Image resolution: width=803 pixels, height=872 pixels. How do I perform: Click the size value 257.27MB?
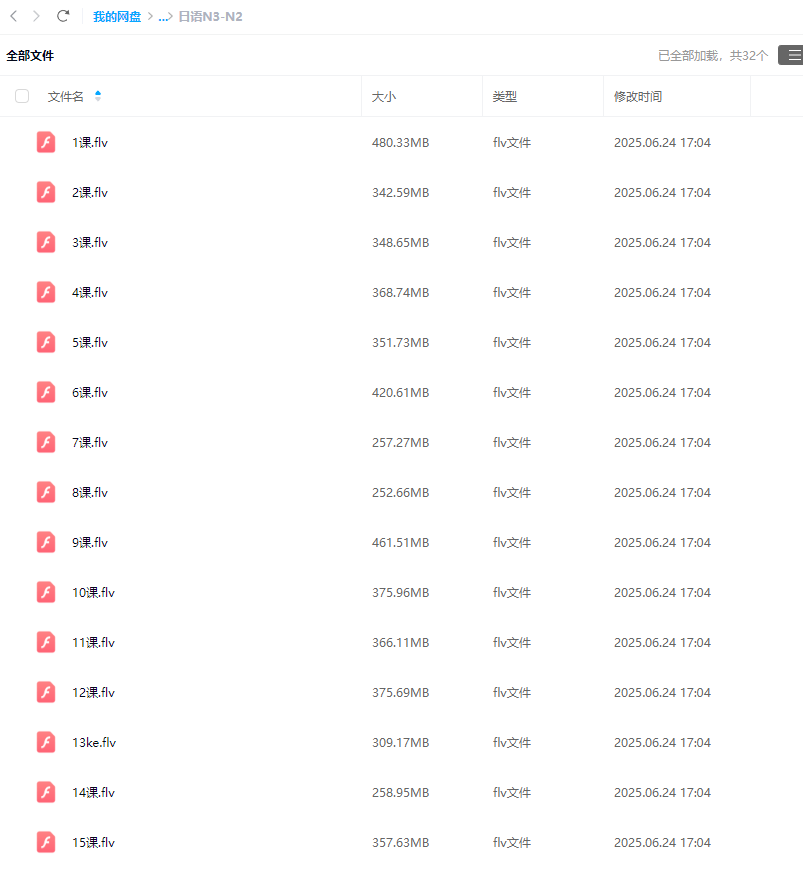tap(400, 443)
